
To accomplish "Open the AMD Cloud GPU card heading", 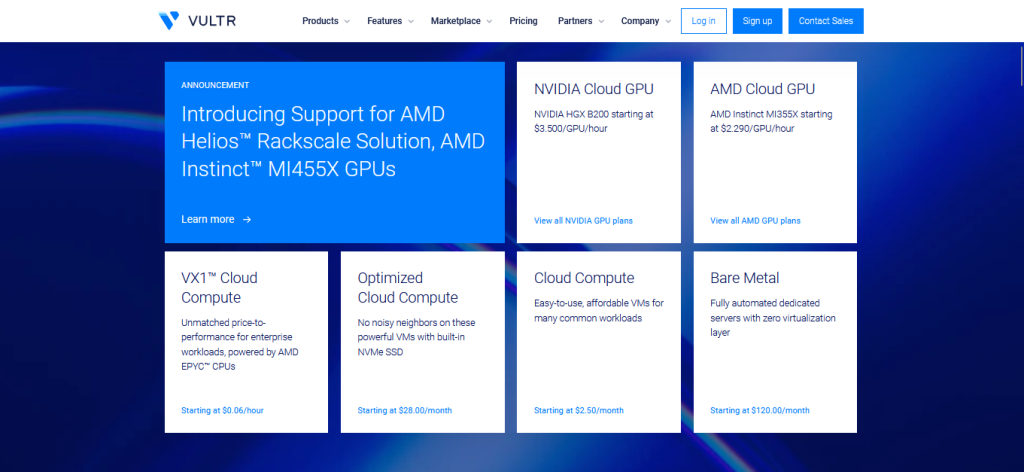I will coord(762,89).
